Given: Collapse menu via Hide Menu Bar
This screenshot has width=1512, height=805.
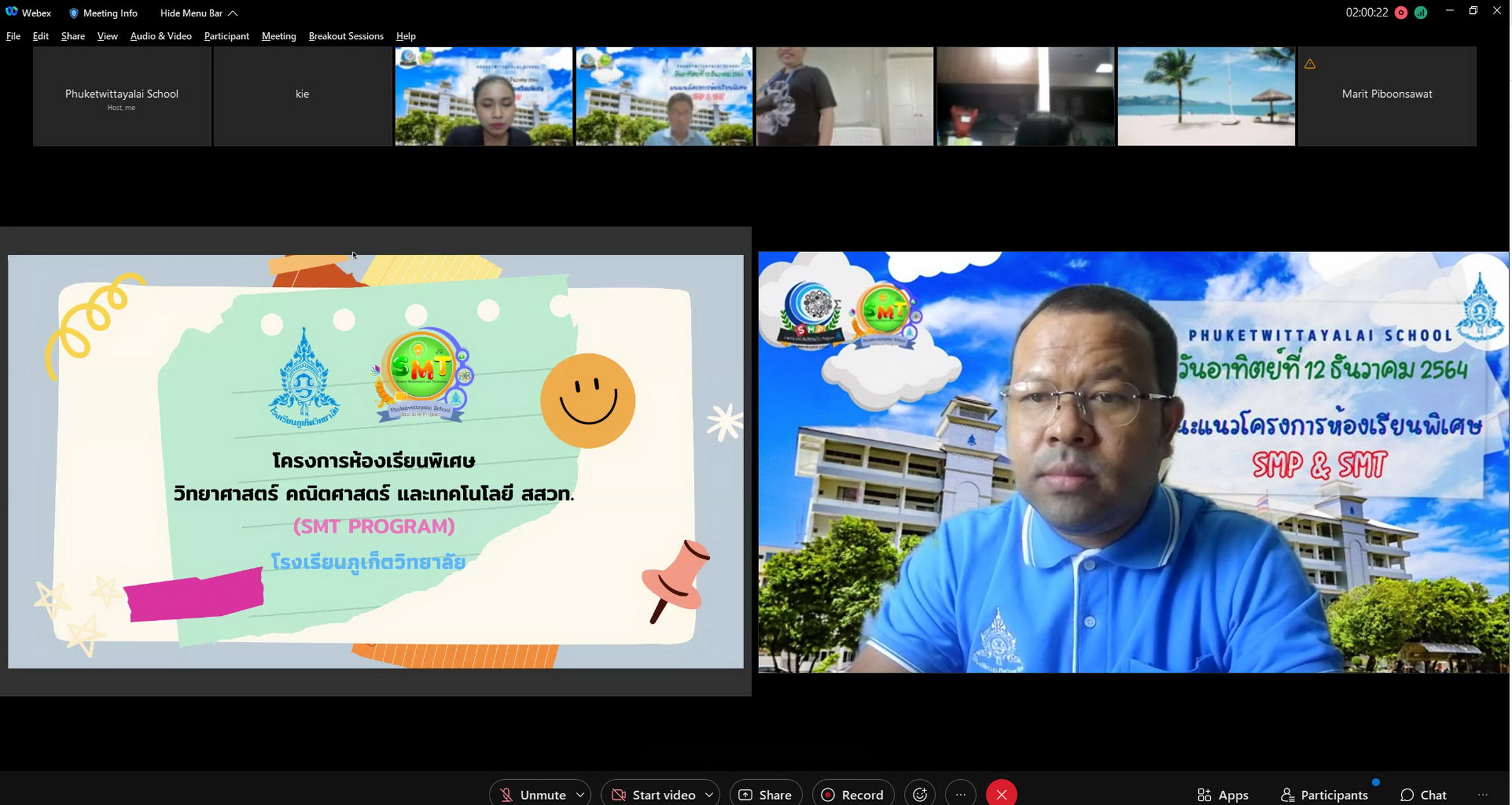Looking at the screenshot, I should tap(199, 13).
